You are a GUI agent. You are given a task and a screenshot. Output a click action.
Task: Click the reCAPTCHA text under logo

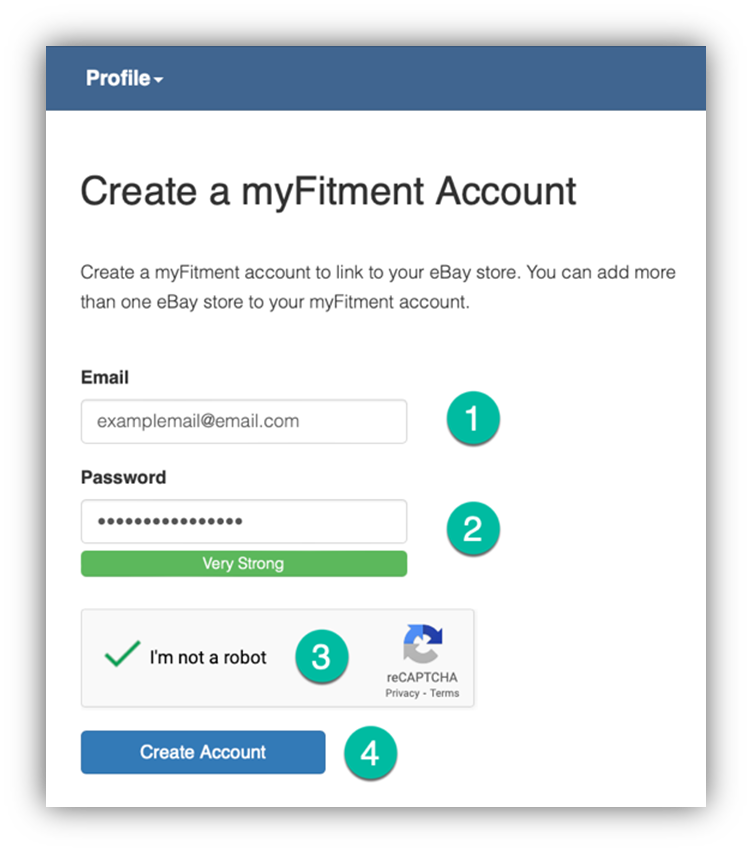[422, 677]
